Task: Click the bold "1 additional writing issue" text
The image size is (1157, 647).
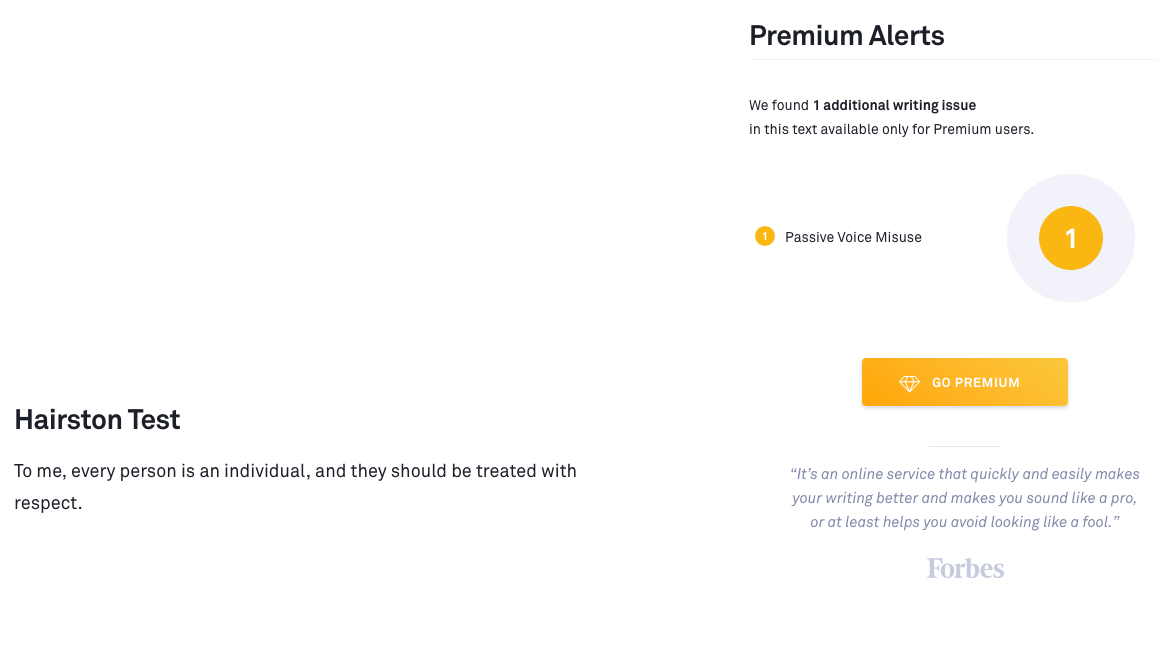Action: coord(894,105)
